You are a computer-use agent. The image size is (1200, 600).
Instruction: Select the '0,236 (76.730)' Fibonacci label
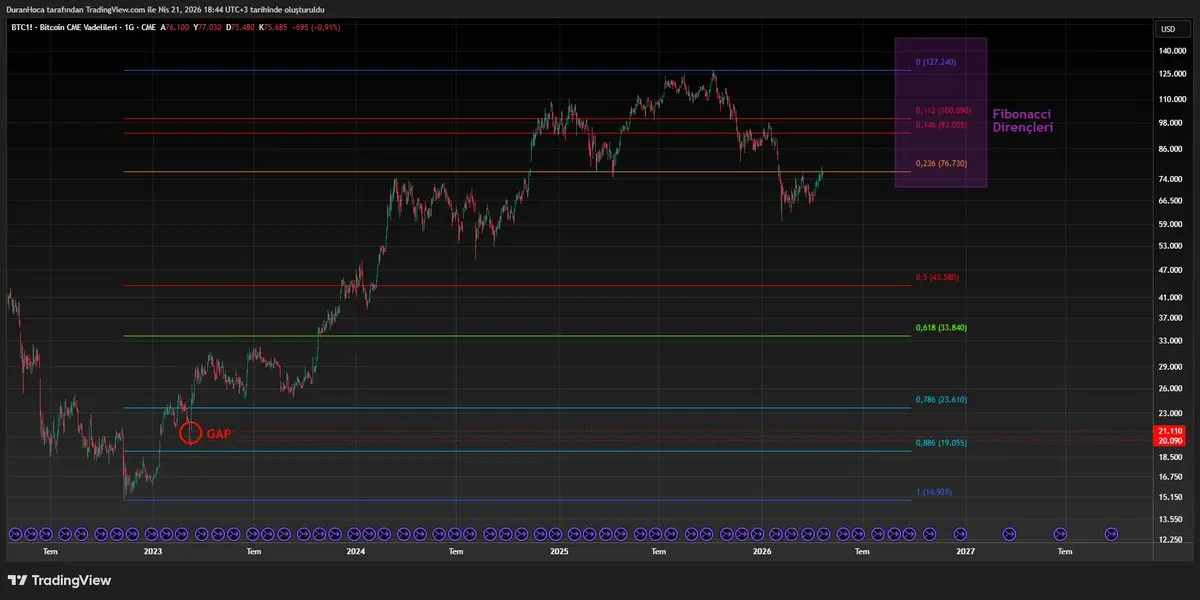(x=941, y=163)
